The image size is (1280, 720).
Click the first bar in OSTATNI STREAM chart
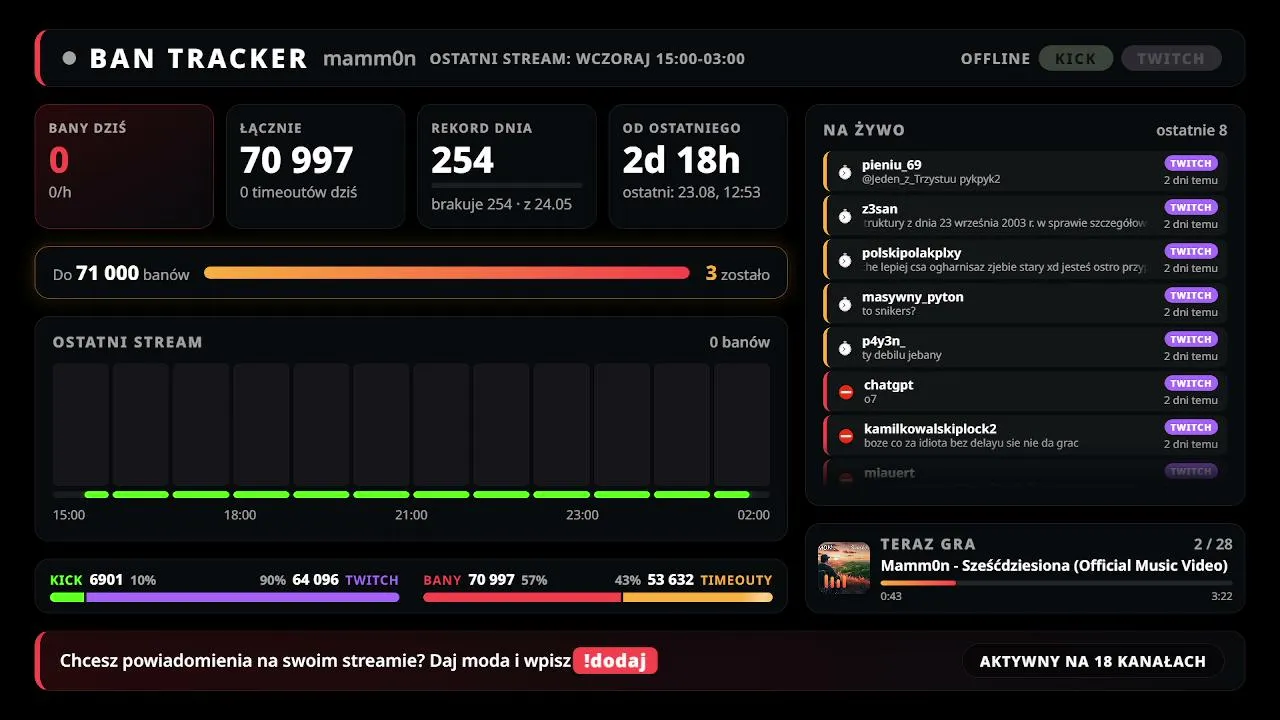click(x=81, y=425)
